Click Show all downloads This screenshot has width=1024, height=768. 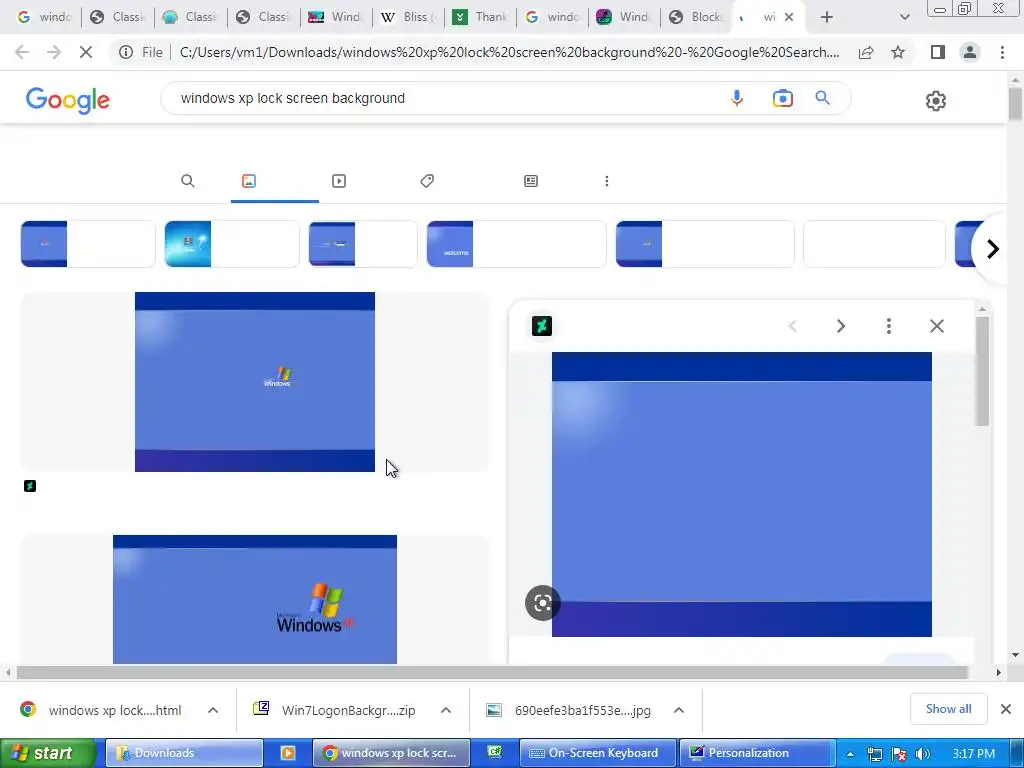tap(948, 709)
